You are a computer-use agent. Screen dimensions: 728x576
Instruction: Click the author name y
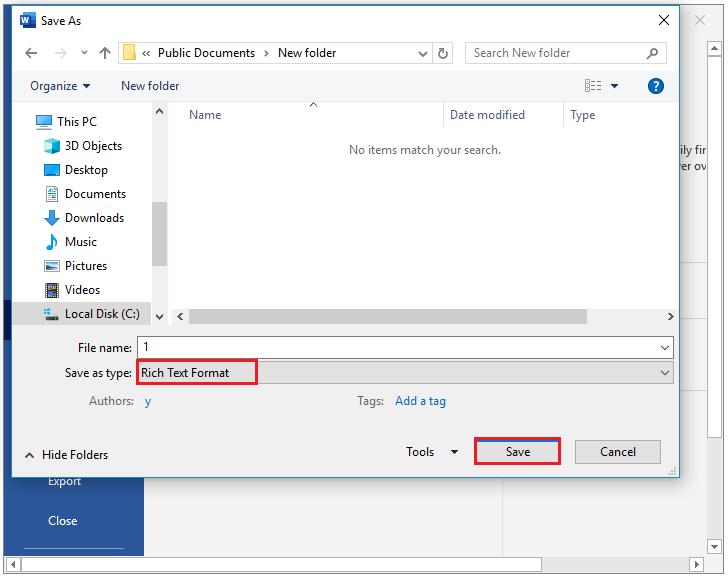(148, 401)
